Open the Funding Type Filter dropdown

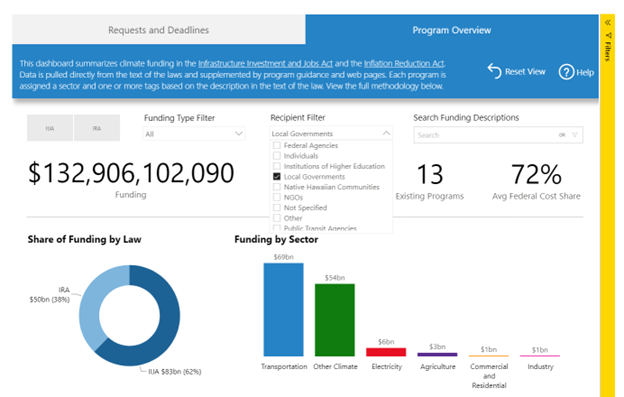coord(194,134)
